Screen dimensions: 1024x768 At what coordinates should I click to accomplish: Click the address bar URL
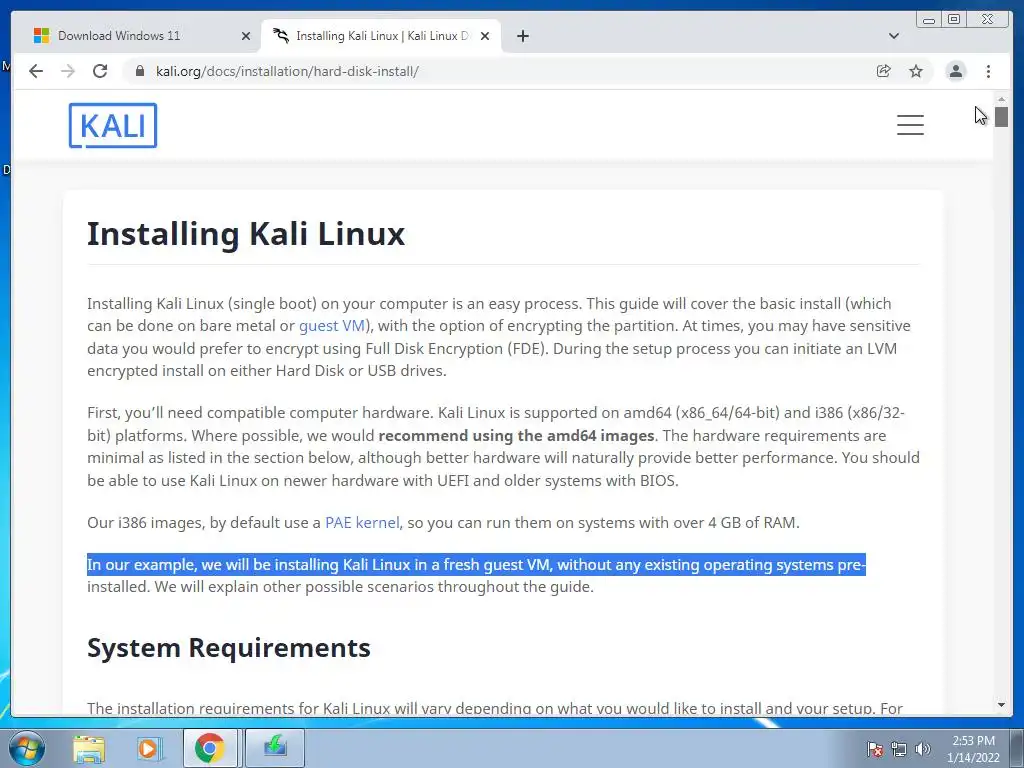287,71
